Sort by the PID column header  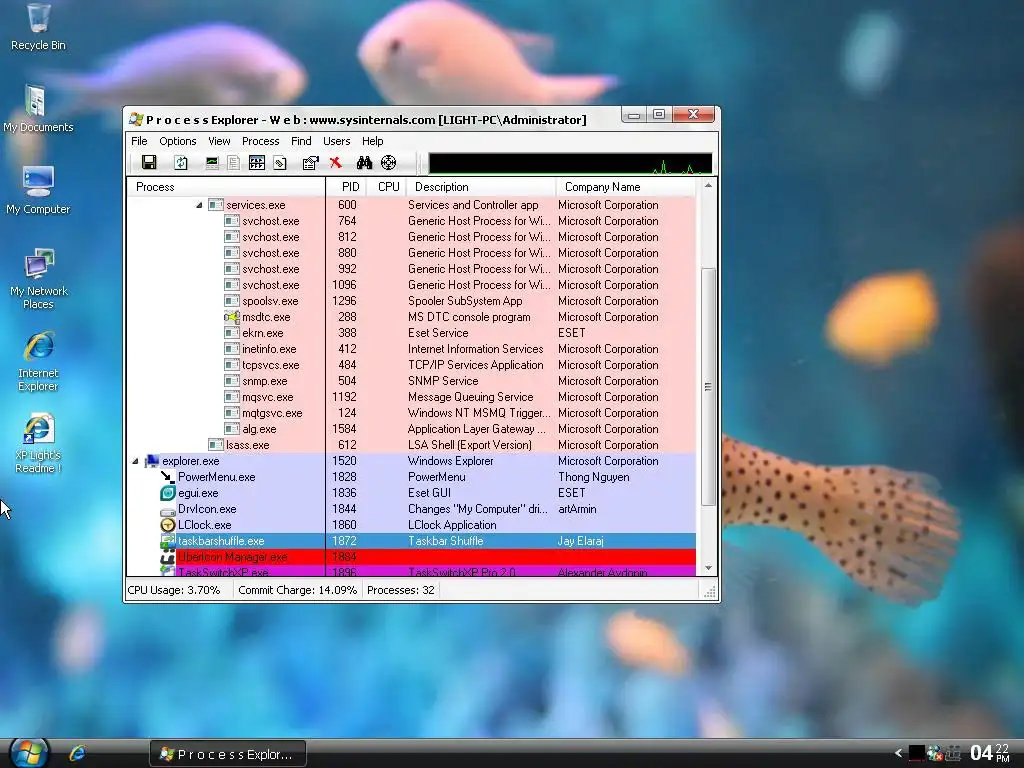coord(346,187)
